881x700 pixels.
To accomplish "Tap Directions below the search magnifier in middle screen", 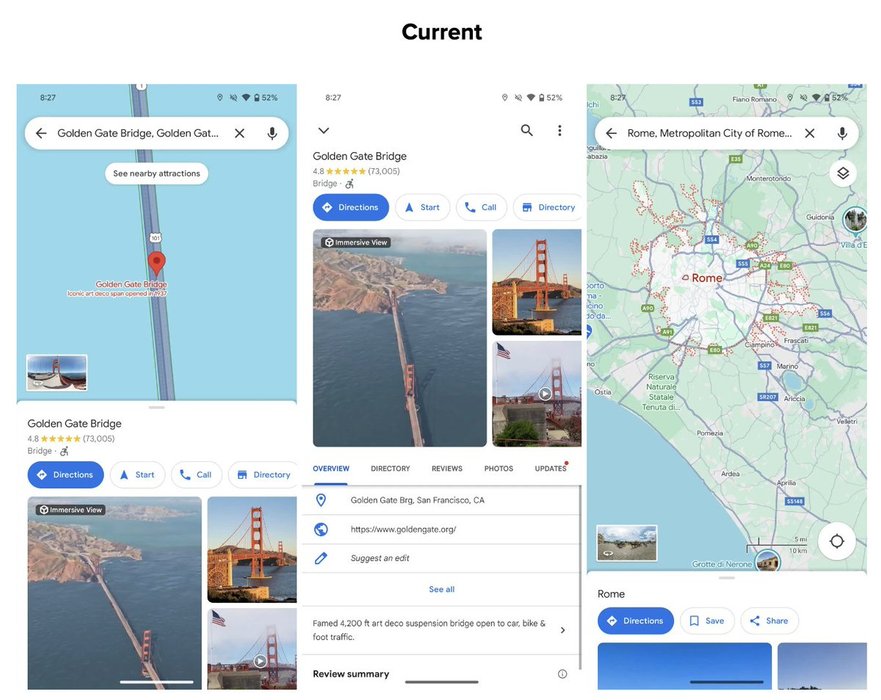I will click(351, 207).
